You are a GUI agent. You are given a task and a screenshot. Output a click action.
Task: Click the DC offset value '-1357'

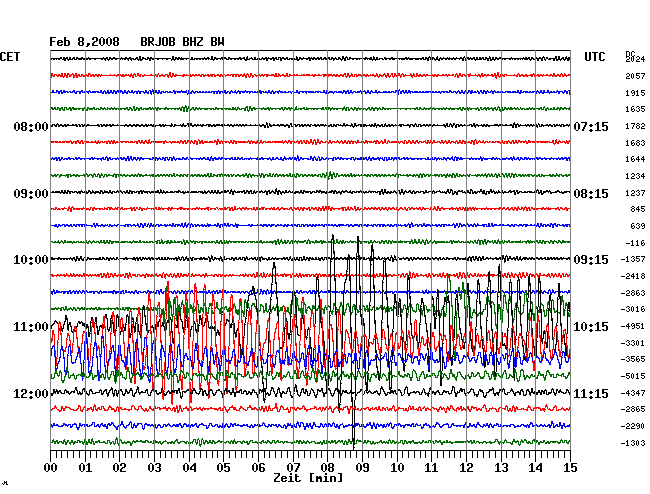click(633, 259)
